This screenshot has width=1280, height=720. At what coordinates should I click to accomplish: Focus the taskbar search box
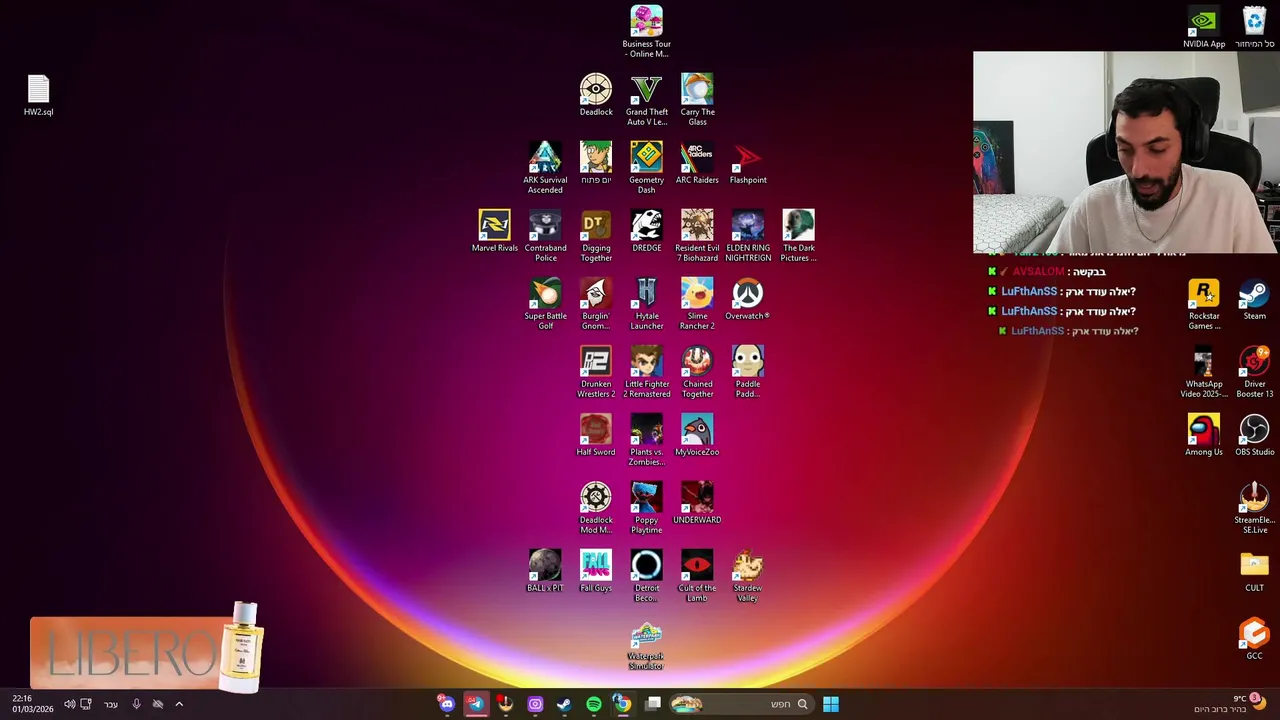[740, 704]
